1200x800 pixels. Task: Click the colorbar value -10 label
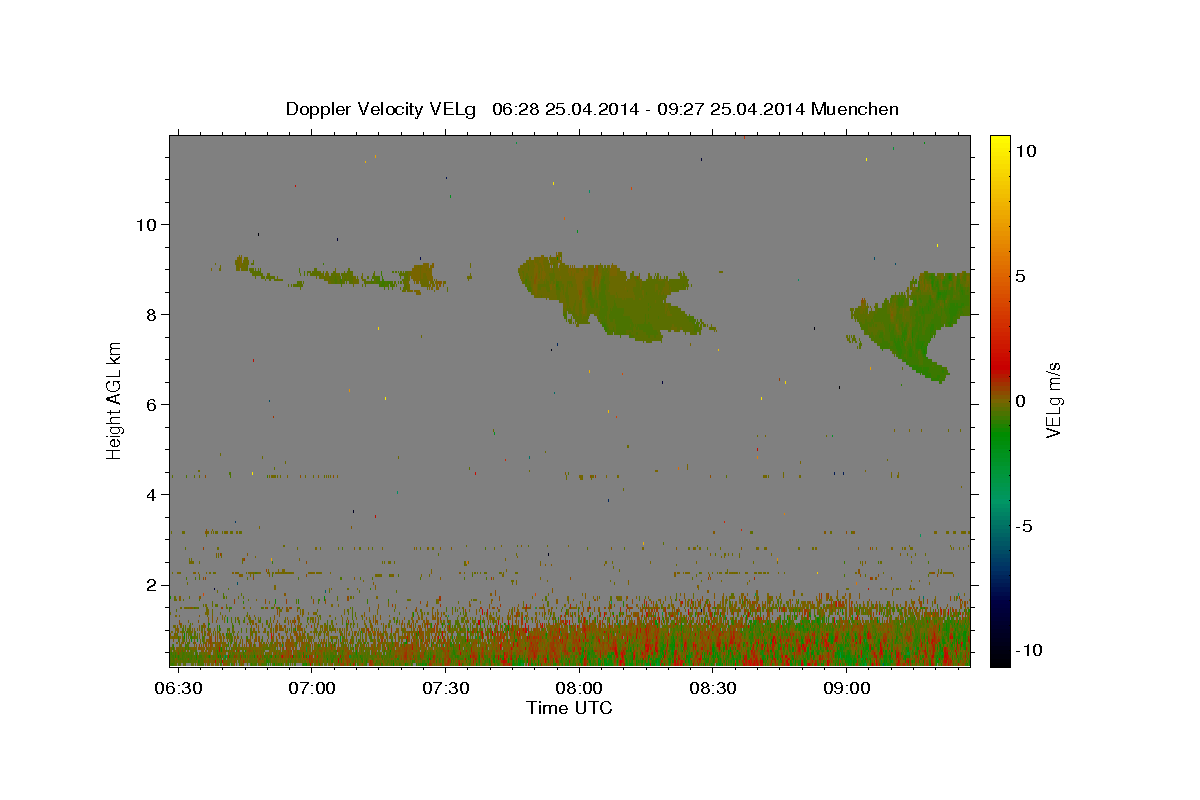(1028, 651)
